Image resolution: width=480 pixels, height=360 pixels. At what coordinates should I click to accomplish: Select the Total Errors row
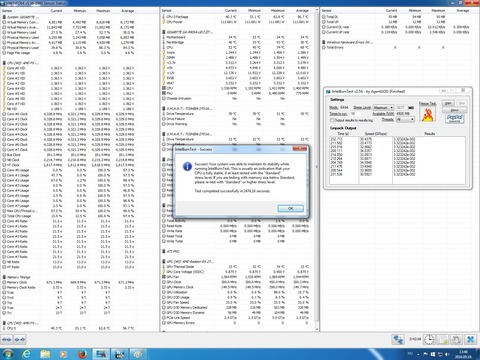click(x=396, y=47)
